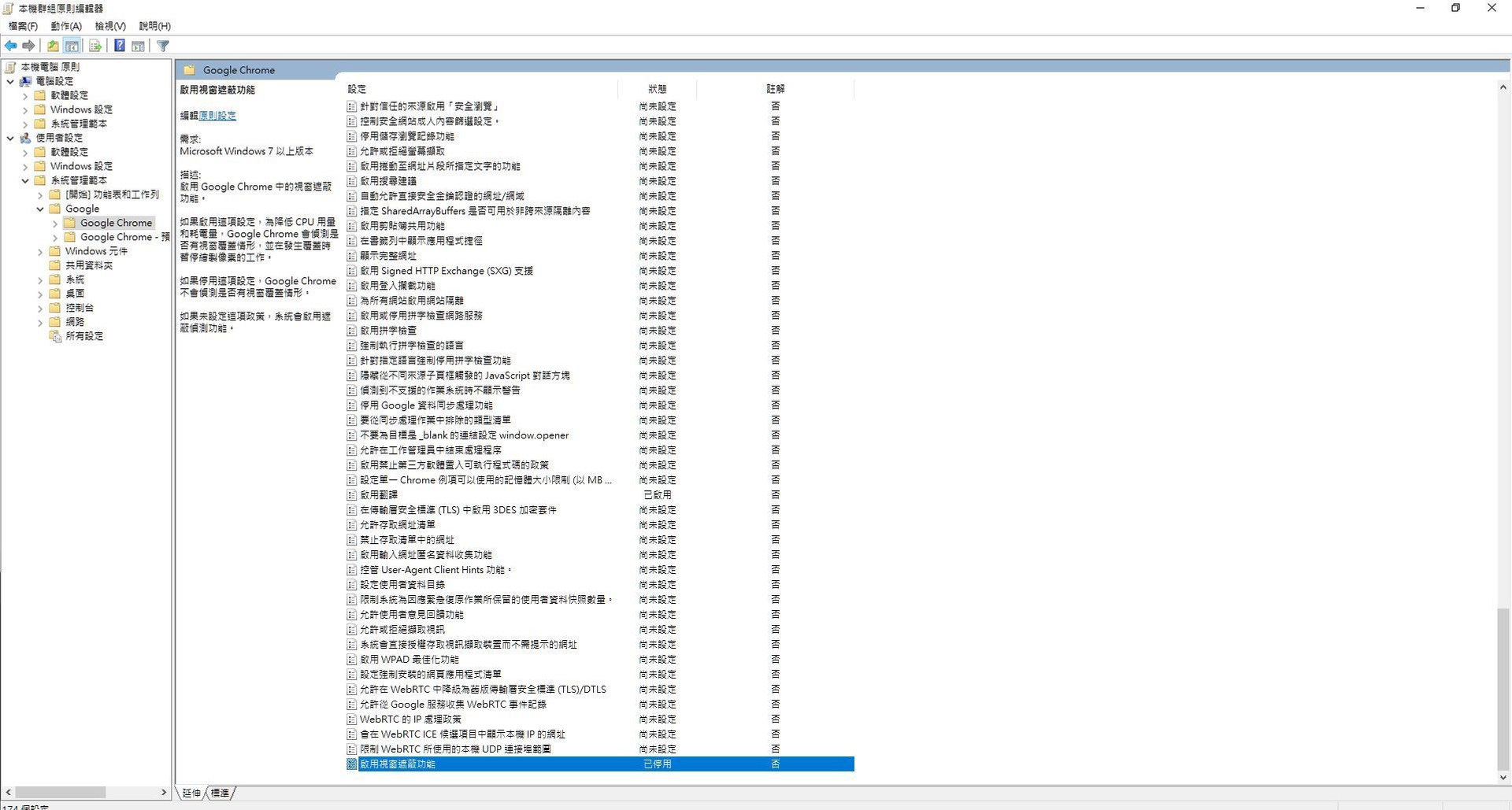The height and width of the screenshot is (810, 1512).
Task: Open the filter options icon
Action: (162, 45)
